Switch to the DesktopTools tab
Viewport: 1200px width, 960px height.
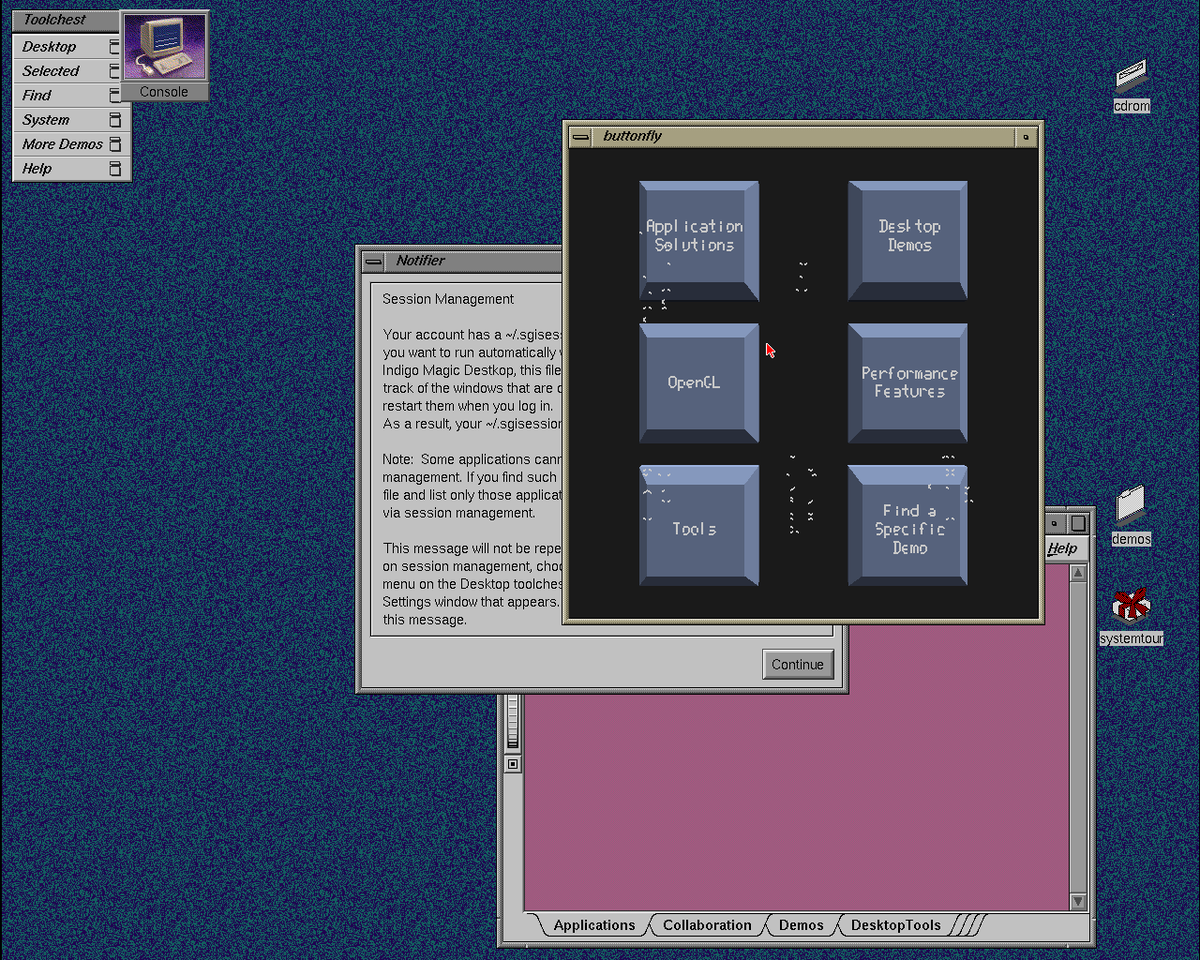(x=895, y=925)
